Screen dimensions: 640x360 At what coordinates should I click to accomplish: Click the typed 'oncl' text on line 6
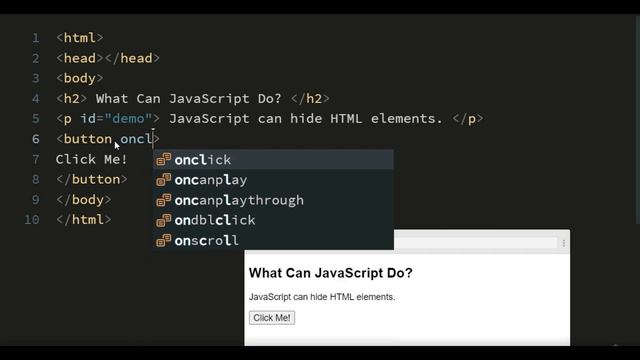pos(136,139)
